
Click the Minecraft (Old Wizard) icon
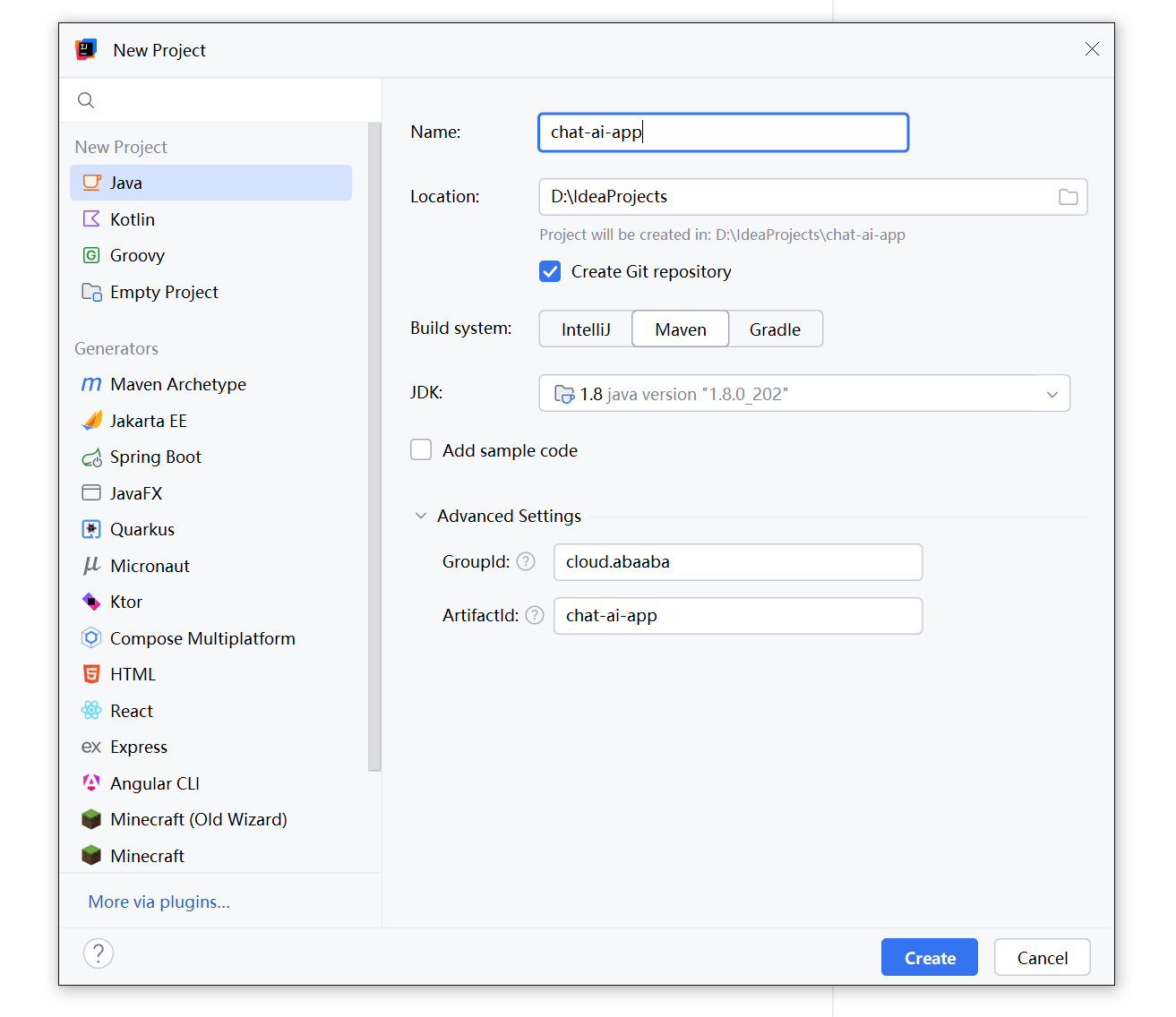pos(91,819)
